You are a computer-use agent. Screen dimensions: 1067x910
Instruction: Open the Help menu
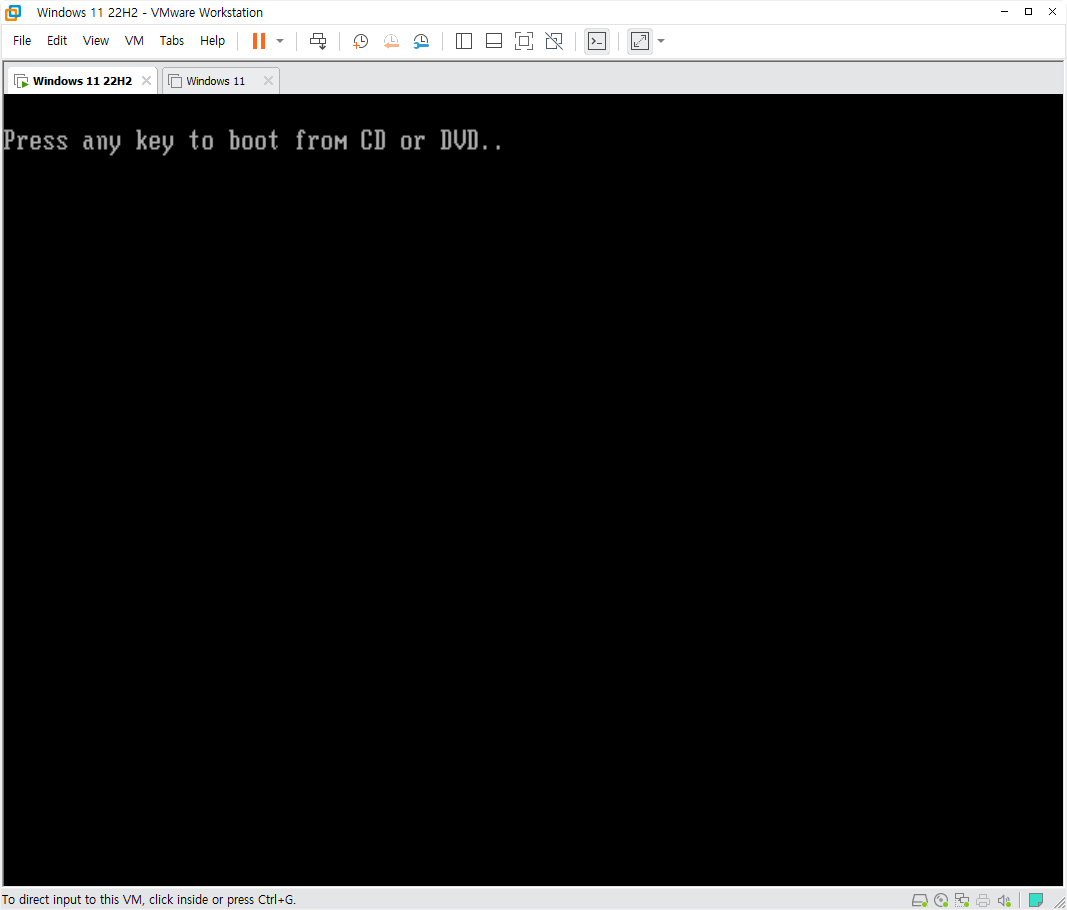point(212,41)
